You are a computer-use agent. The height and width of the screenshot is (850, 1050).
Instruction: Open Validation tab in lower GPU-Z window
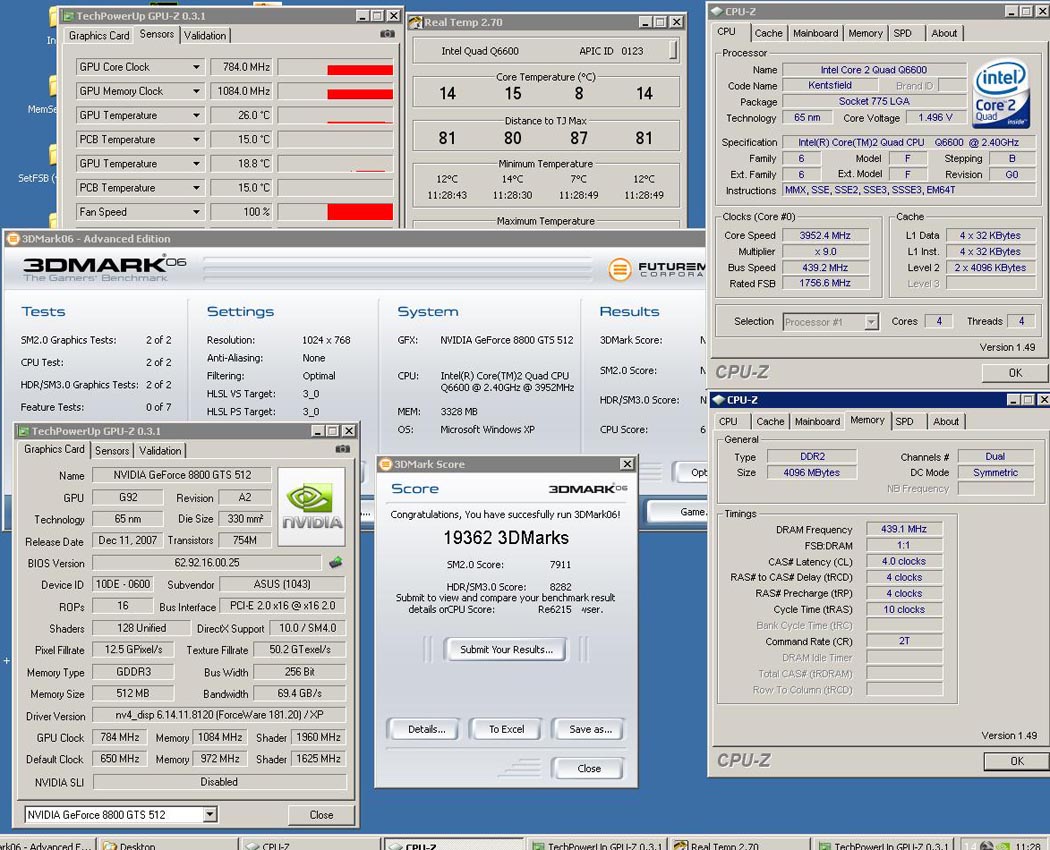[160, 451]
